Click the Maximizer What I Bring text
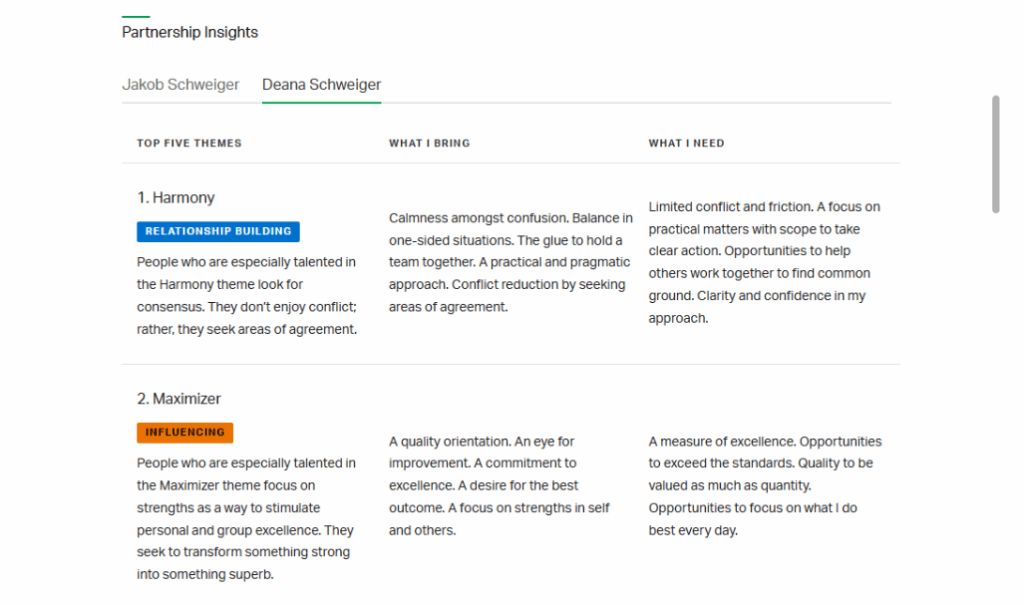Image resolution: width=1024 pixels, height=605 pixels. 500,485
